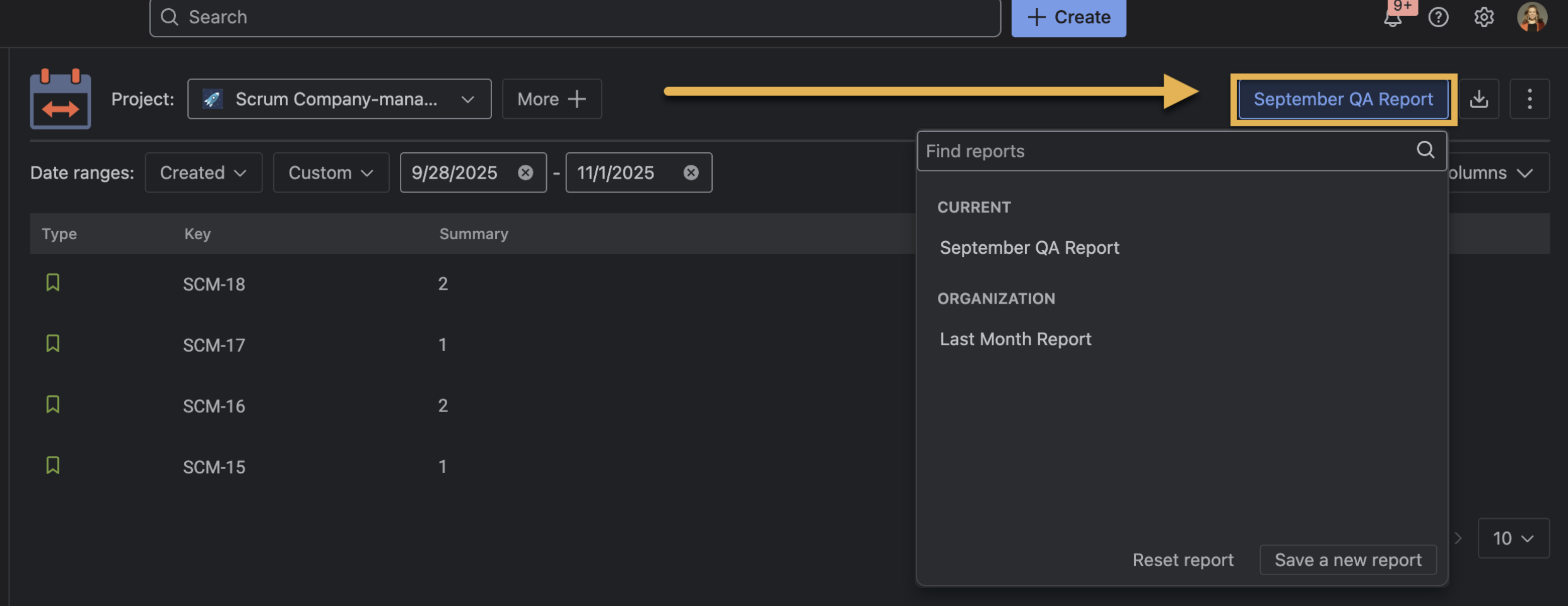Open the rows per page 10 dropdown
1568x606 pixels.
[1513, 538]
